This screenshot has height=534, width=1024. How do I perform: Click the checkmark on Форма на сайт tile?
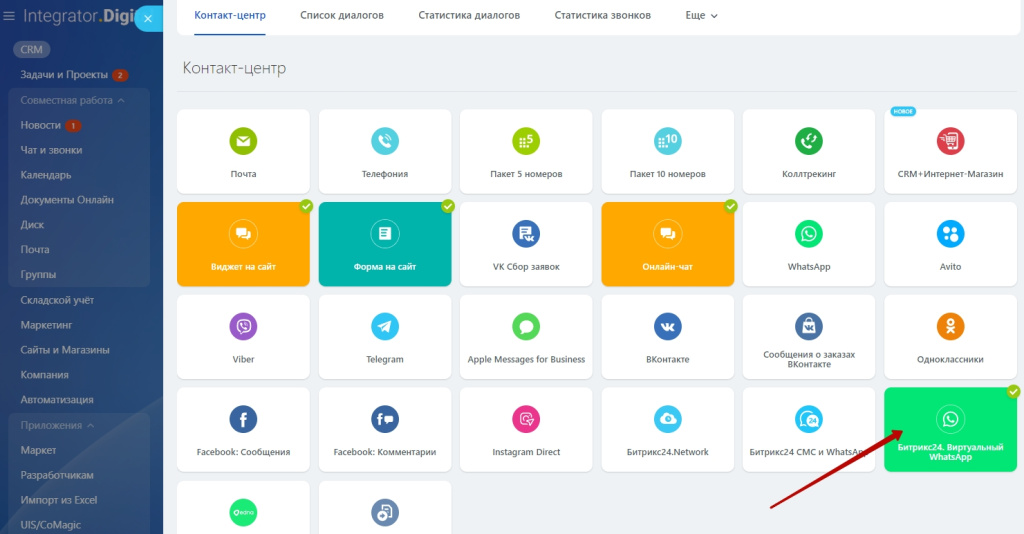click(x=448, y=206)
